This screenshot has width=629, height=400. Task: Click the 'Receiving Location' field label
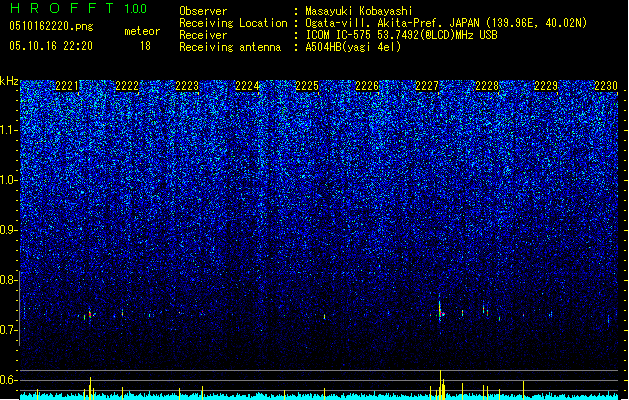pyautogui.click(x=233, y=23)
